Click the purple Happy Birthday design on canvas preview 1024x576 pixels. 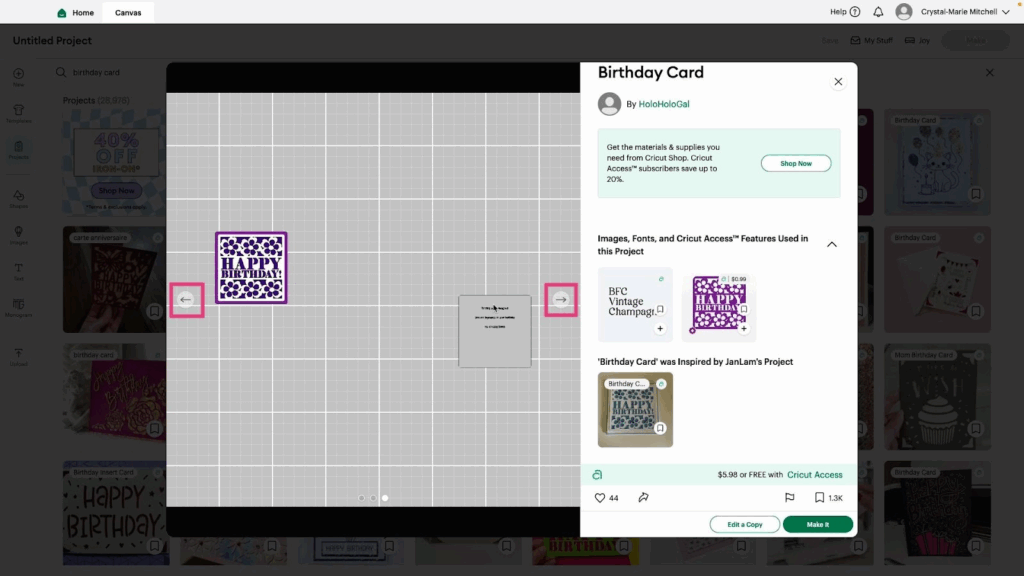point(251,268)
